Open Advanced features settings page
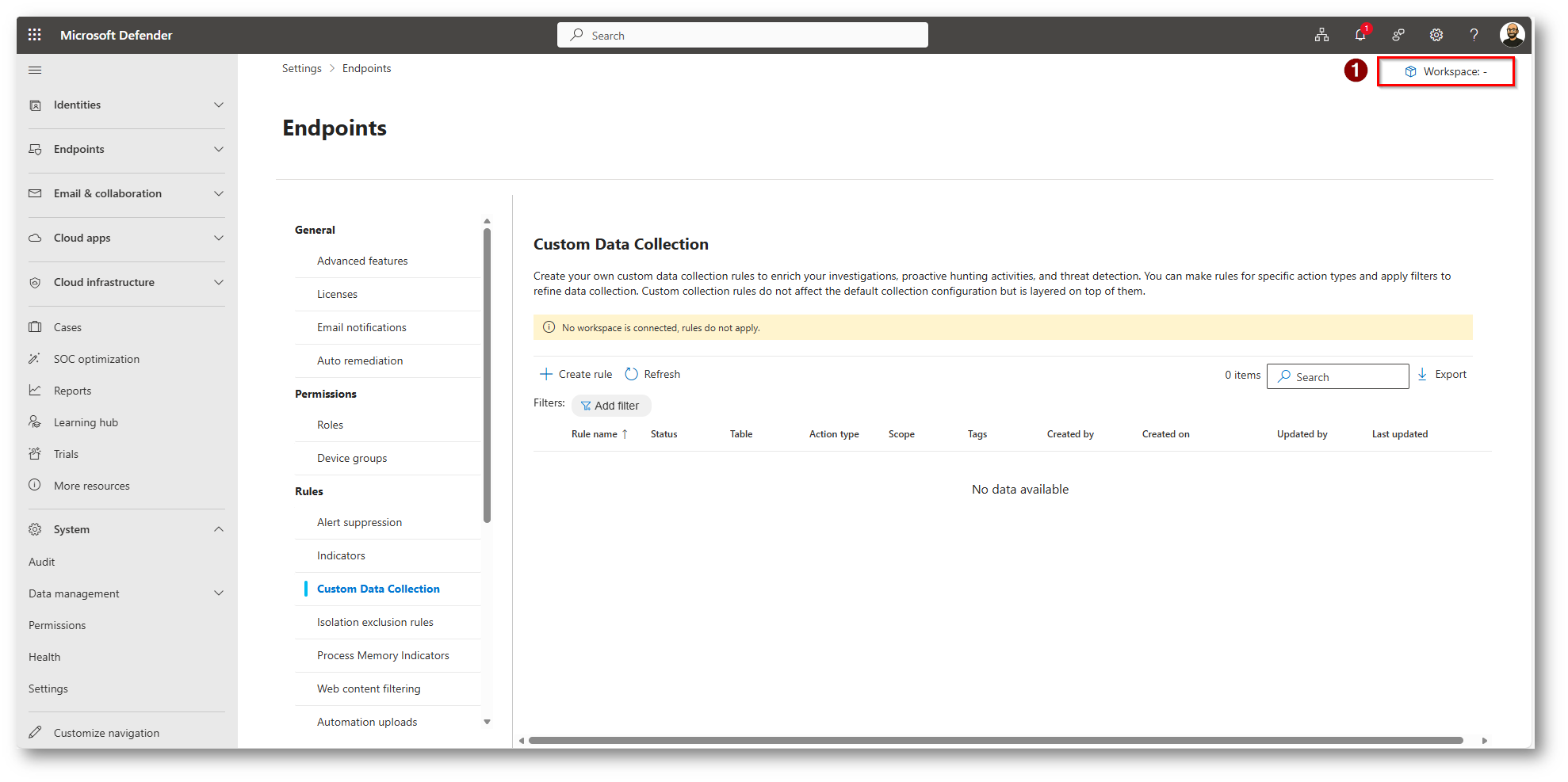Image resolution: width=1568 pixels, height=782 pixels. click(362, 261)
